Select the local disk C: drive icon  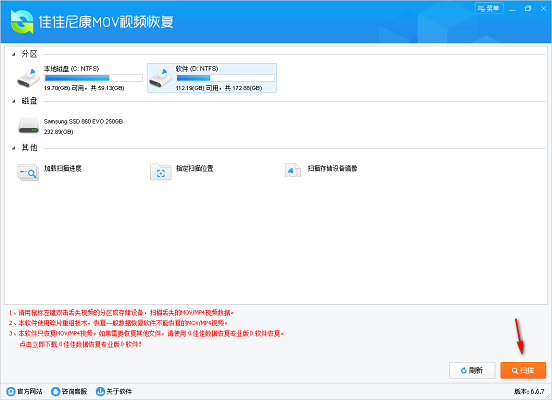29,78
